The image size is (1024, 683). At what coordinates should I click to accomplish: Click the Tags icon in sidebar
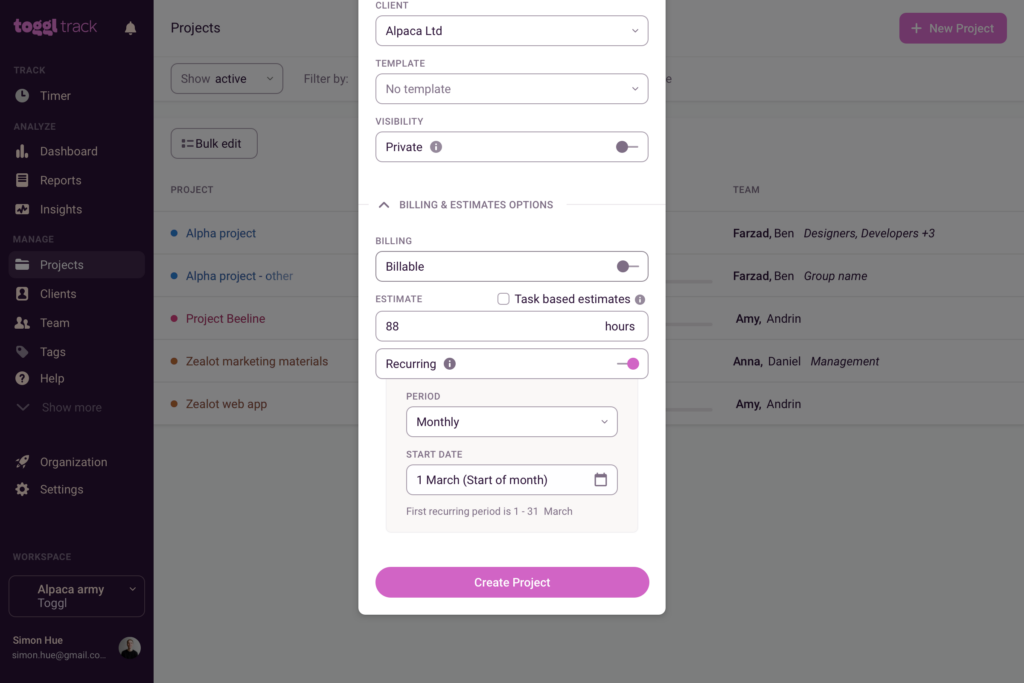pos(22,352)
